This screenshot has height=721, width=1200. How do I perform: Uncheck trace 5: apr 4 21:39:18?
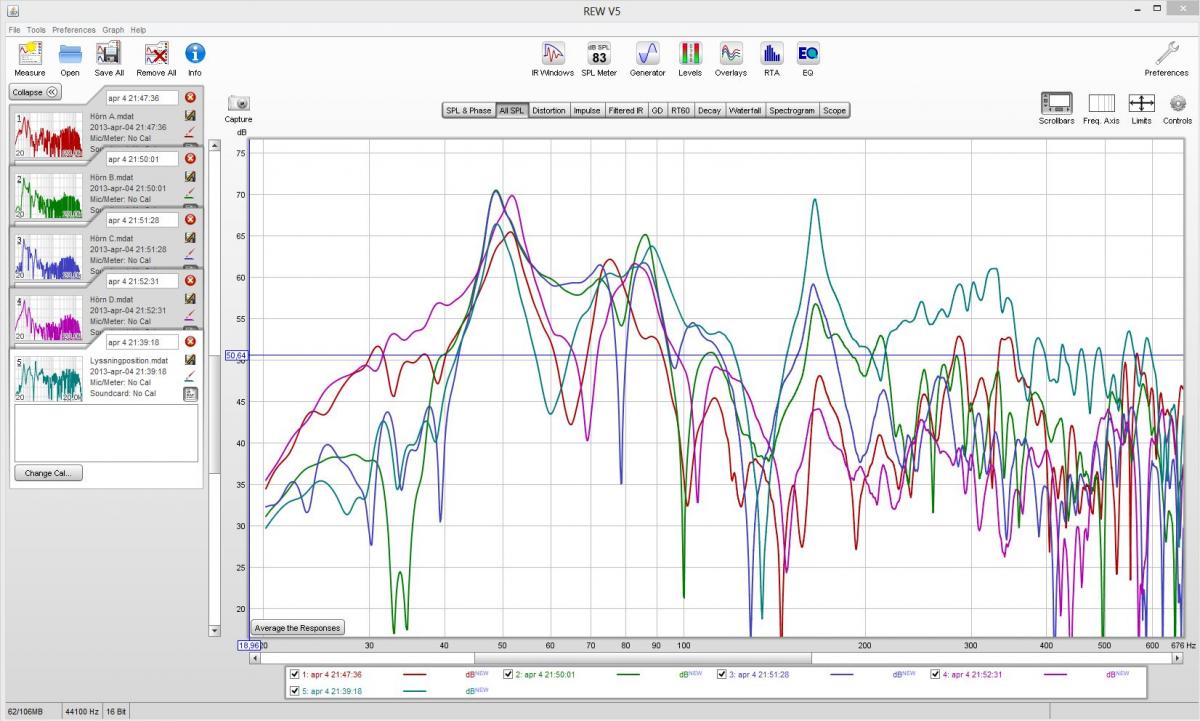[x=296, y=690]
